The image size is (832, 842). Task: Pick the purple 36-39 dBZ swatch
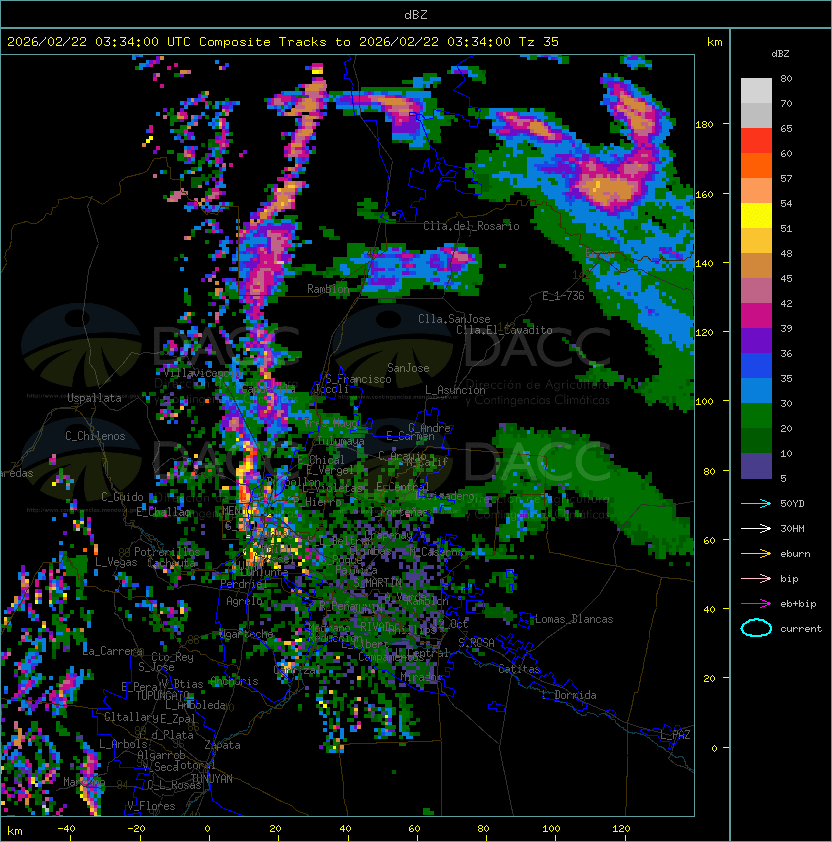756,340
